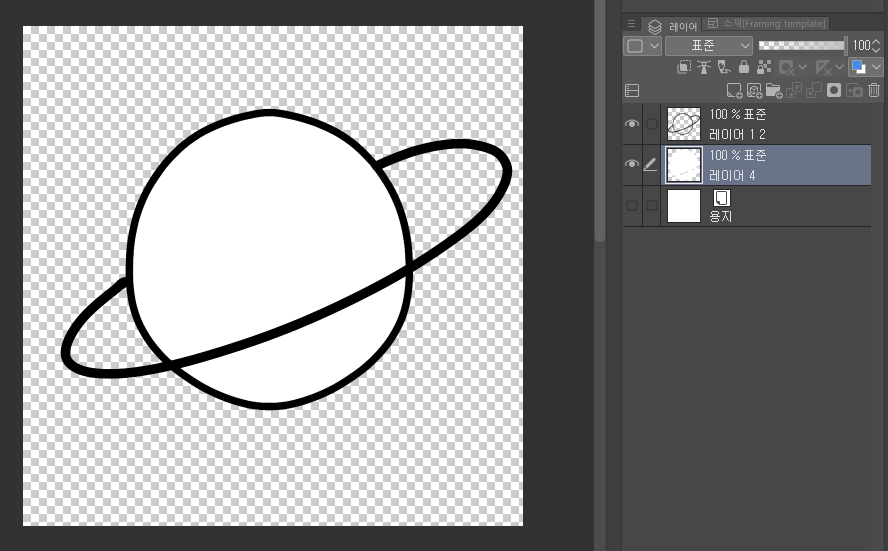Select the 용지 white paper thumbnail
This screenshot has width=888, height=551.
click(684, 206)
